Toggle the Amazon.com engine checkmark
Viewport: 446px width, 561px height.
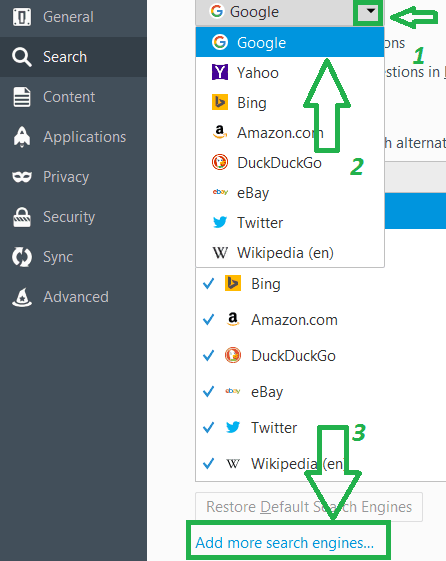(209, 319)
